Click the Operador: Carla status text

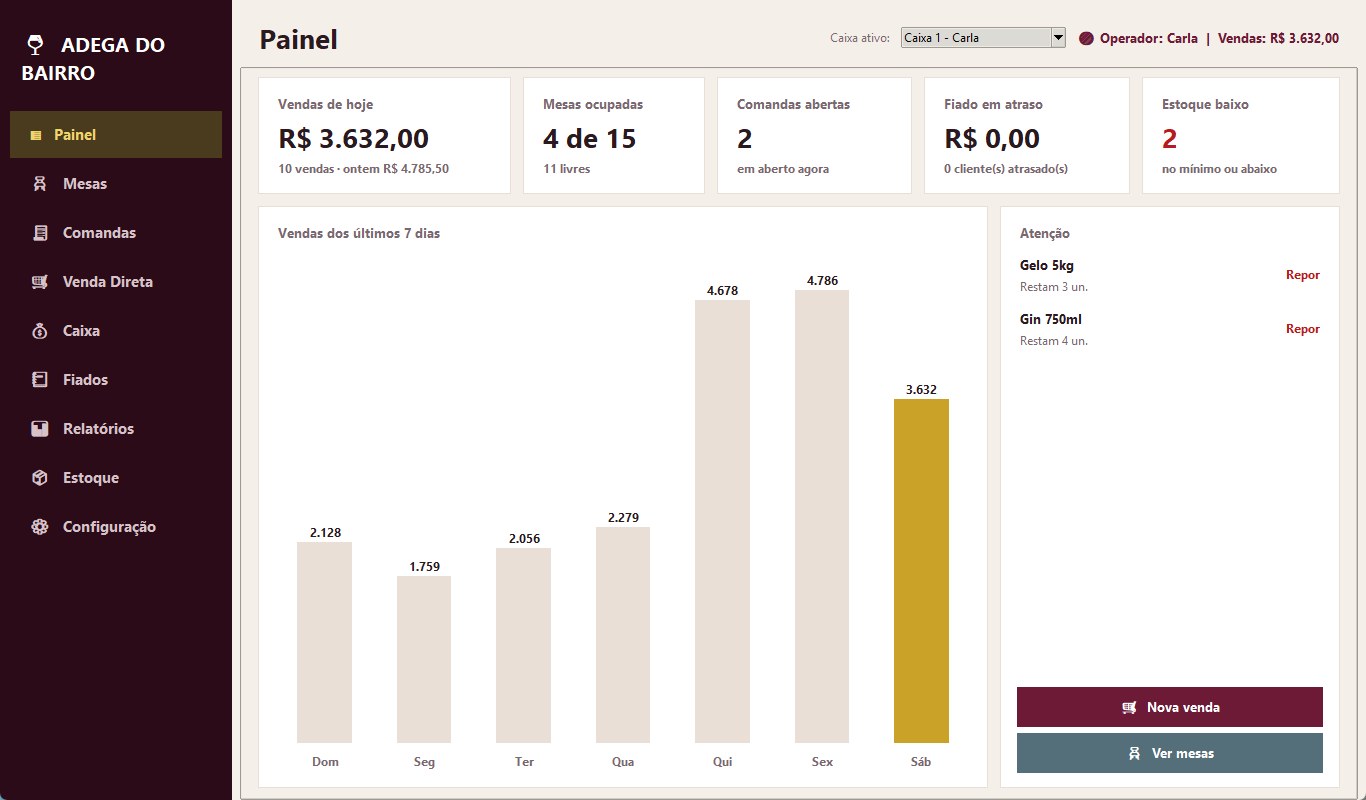[1149, 39]
